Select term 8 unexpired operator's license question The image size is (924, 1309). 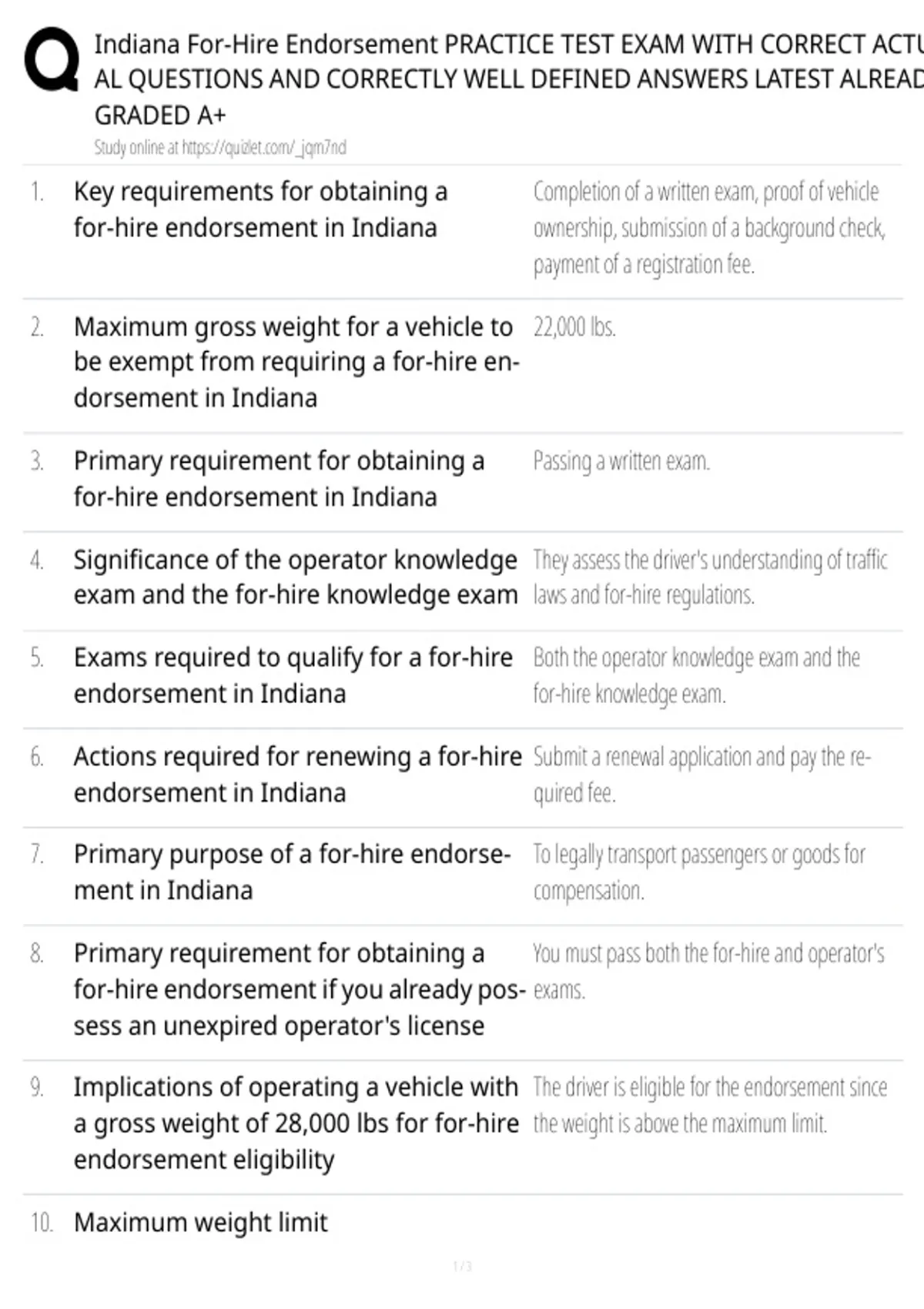[x=300, y=989]
